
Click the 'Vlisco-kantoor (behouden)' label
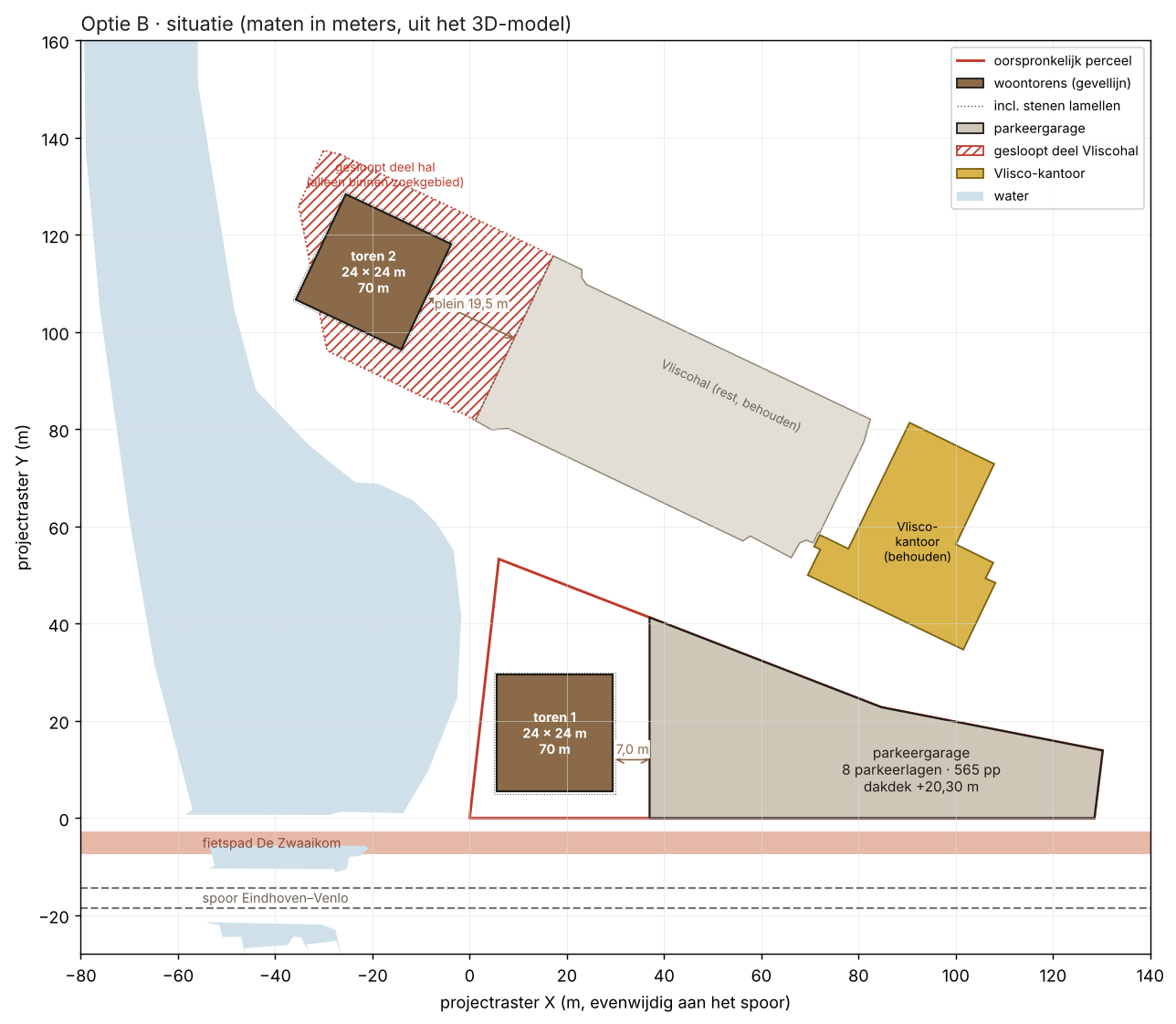[x=918, y=541]
